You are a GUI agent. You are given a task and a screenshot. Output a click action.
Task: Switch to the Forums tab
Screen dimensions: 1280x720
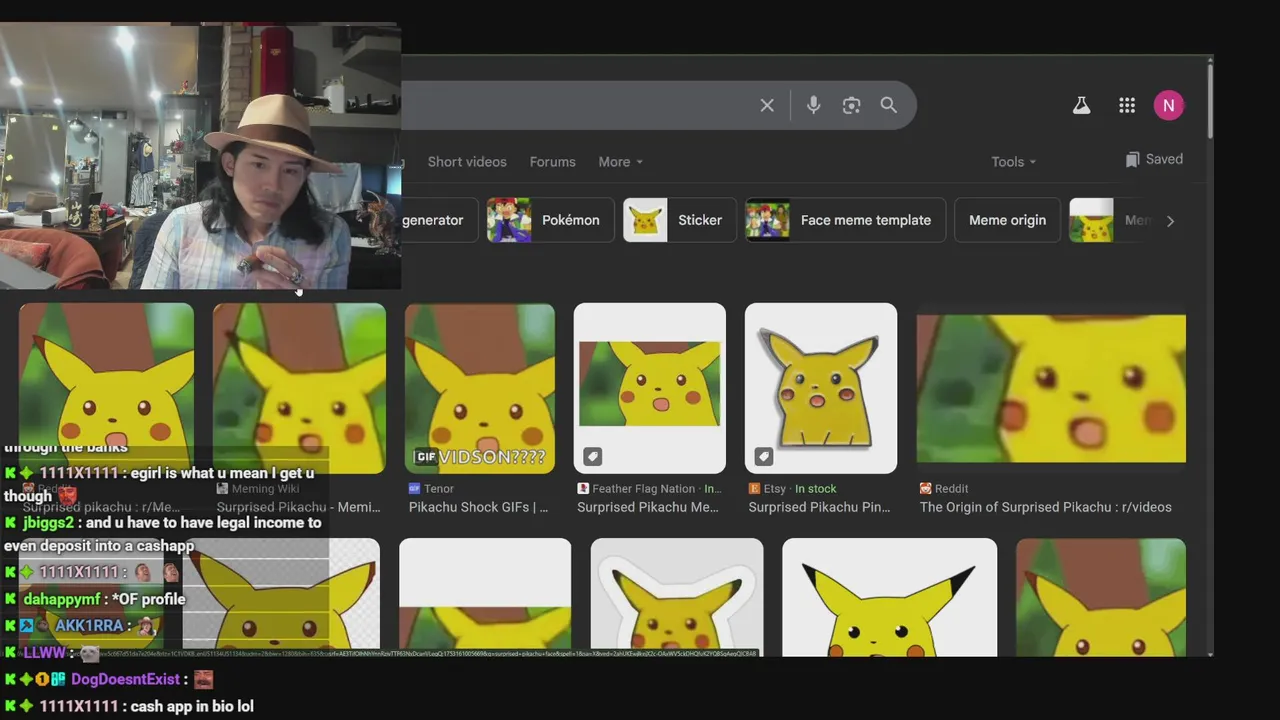(552, 162)
